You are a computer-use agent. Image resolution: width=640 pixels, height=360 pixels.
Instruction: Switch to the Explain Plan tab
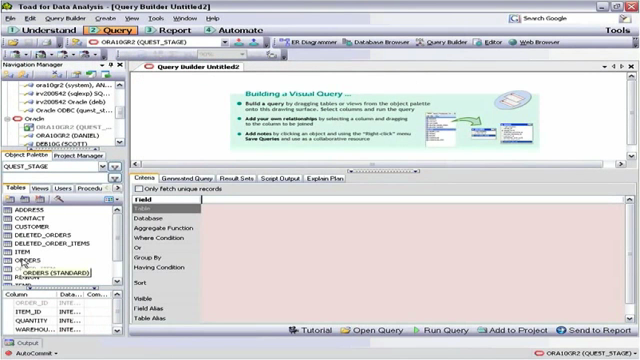point(325,178)
